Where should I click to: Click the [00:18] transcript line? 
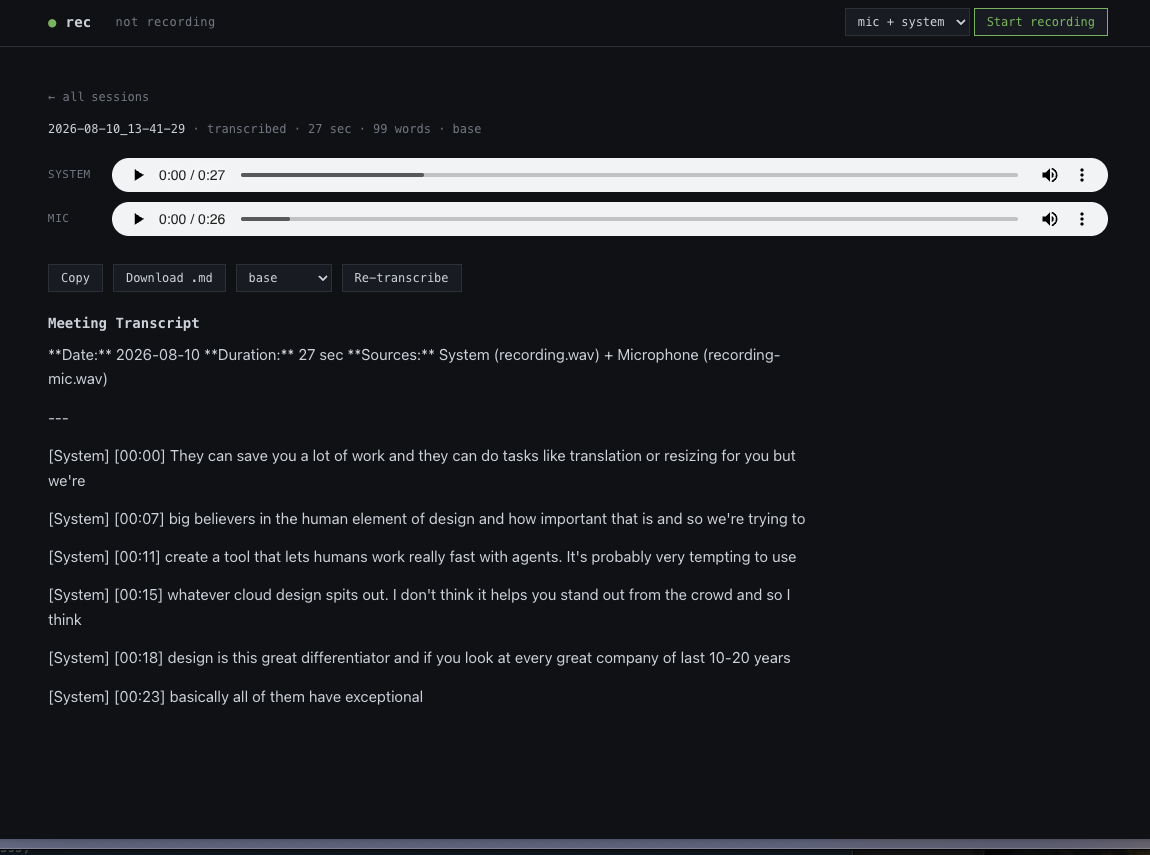pos(419,658)
